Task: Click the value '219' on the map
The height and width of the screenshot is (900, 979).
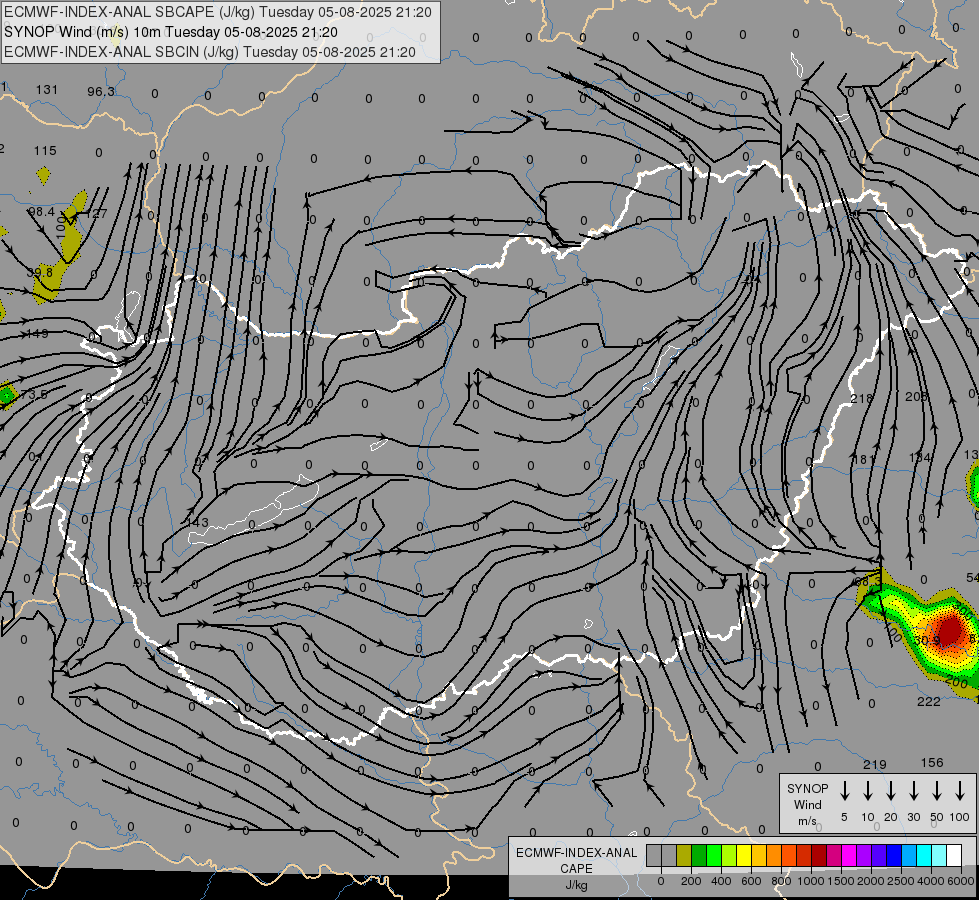Action: point(875,764)
